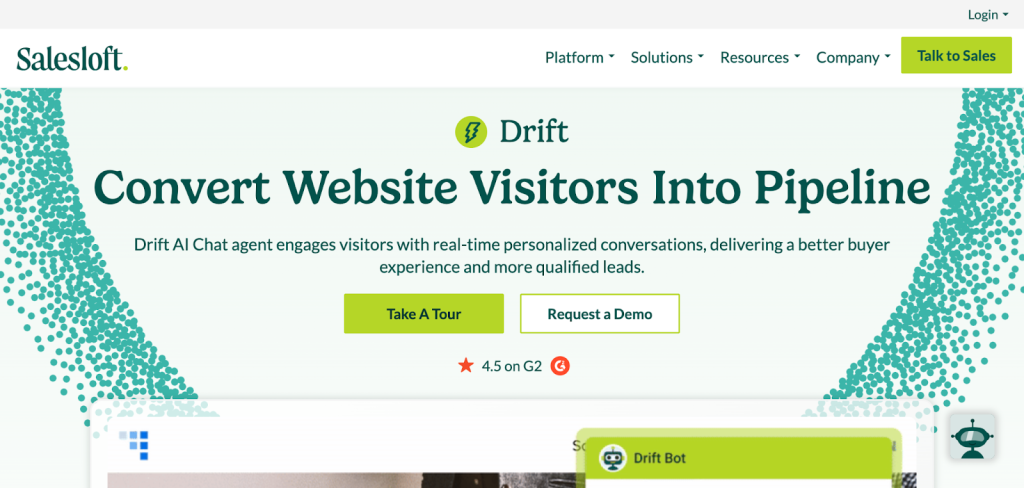Click the orange rating star icon

[x=466, y=366]
